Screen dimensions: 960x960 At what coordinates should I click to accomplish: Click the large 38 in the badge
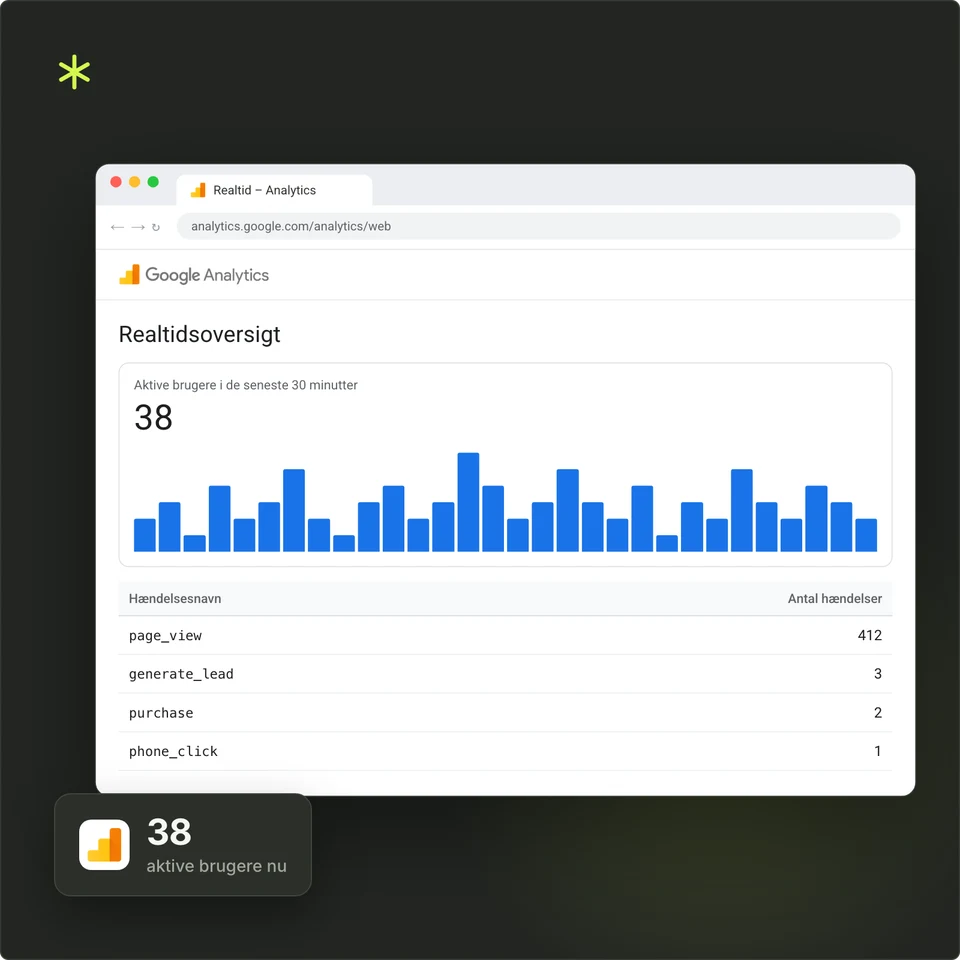click(169, 832)
